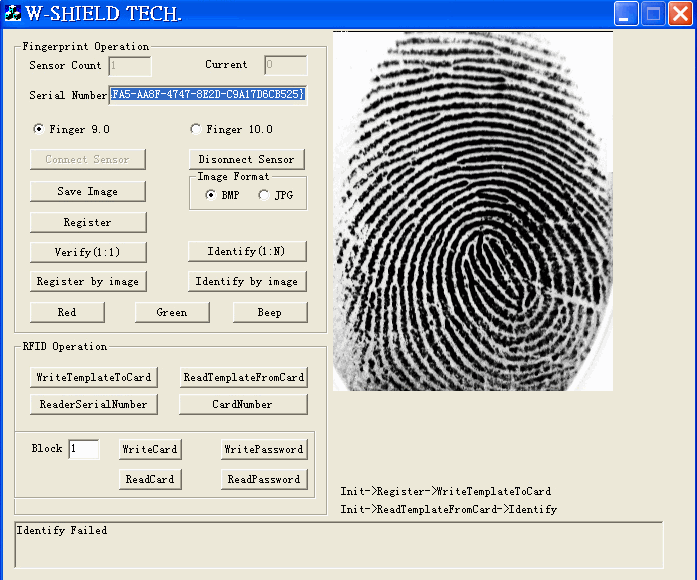Maximize the W-SHIELD TECH window
The height and width of the screenshot is (580, 697).
653,13
